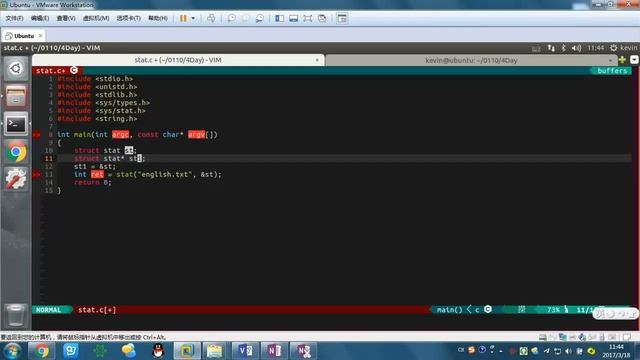This screenshot has width=640, height=360.
Task: Toggle the thumbnail bar view icon
Action: point(293,18)
